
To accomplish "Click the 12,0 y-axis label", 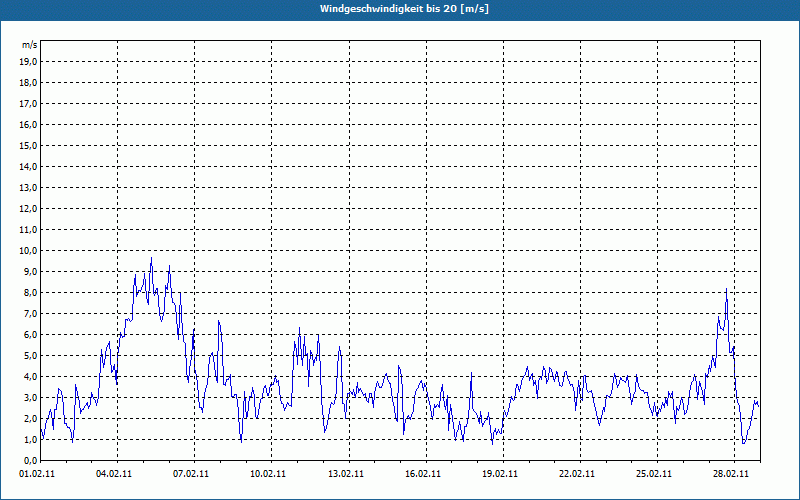I will tap(29, 209).
